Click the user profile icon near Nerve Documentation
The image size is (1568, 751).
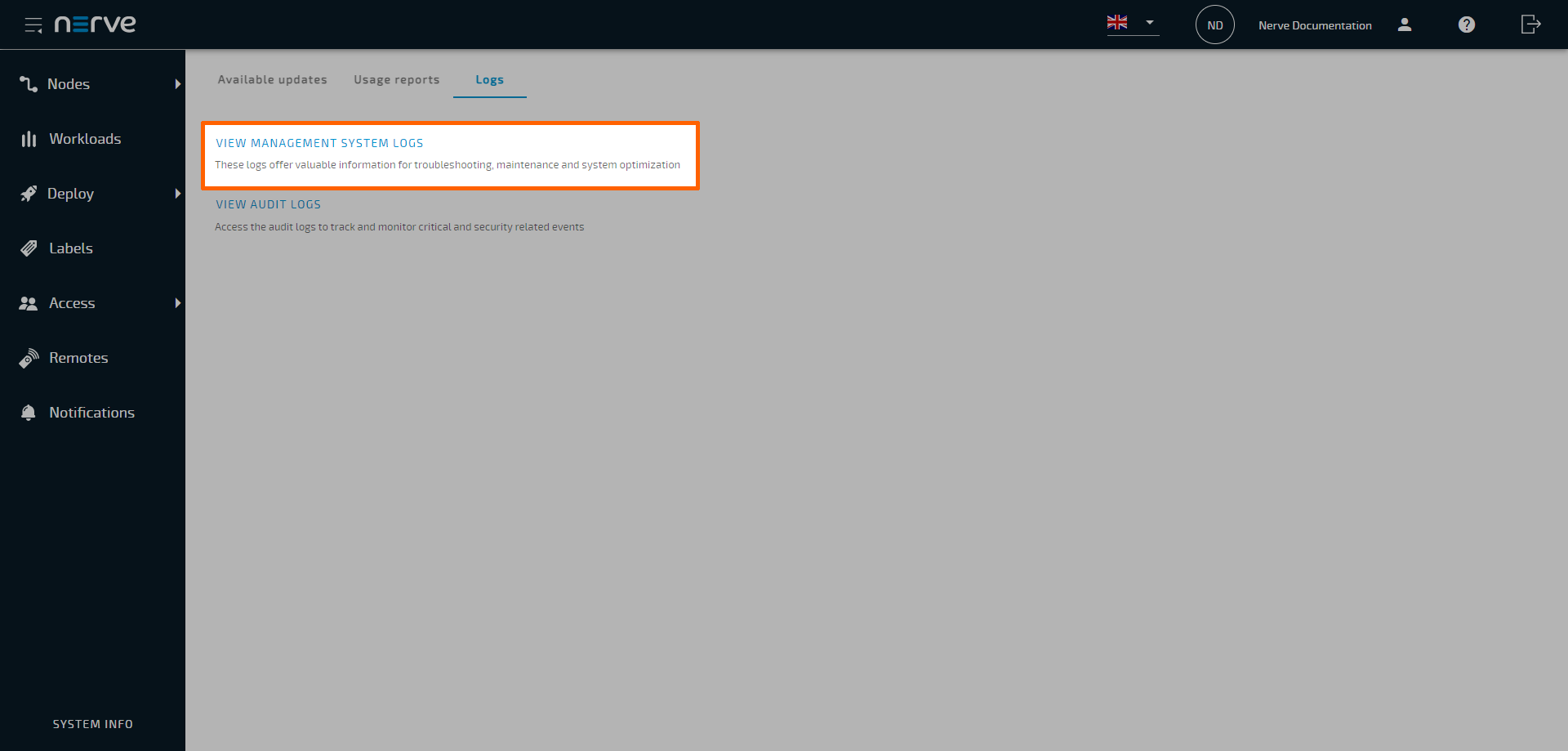[x=1405, y=25]
